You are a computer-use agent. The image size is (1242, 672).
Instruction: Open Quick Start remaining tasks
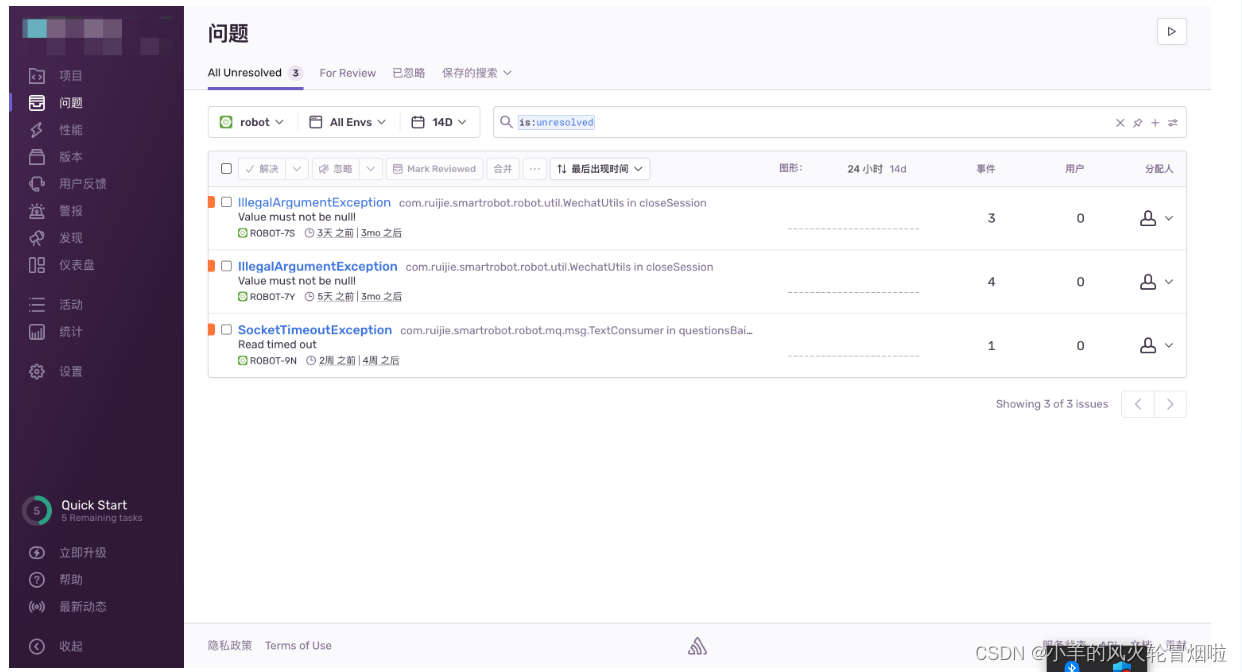click(84, 511)
